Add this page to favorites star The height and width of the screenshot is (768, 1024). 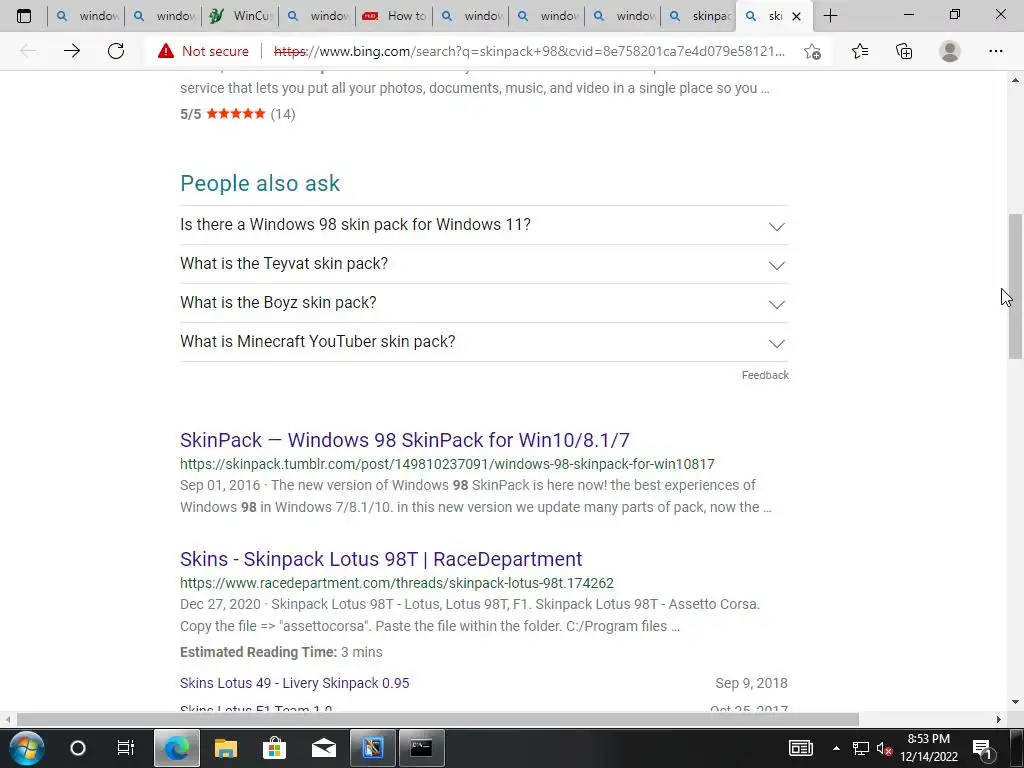point(812,51)
